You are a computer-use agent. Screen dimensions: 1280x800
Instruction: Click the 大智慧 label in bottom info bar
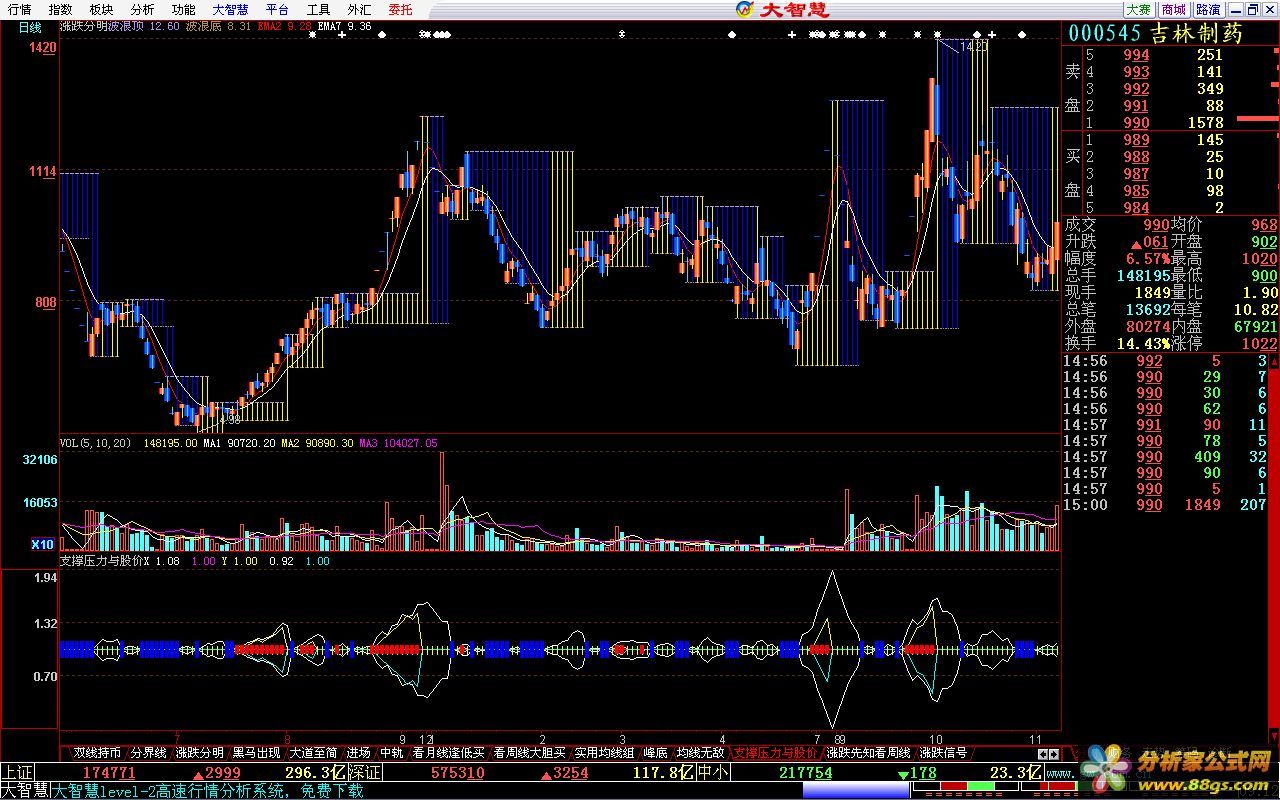tap(25, 791)
